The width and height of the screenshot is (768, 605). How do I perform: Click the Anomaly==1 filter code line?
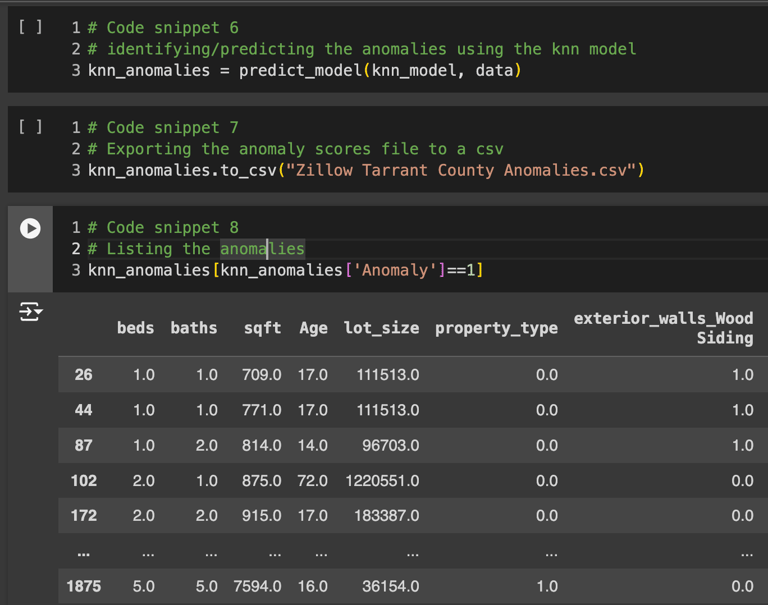tap(285, 271)
